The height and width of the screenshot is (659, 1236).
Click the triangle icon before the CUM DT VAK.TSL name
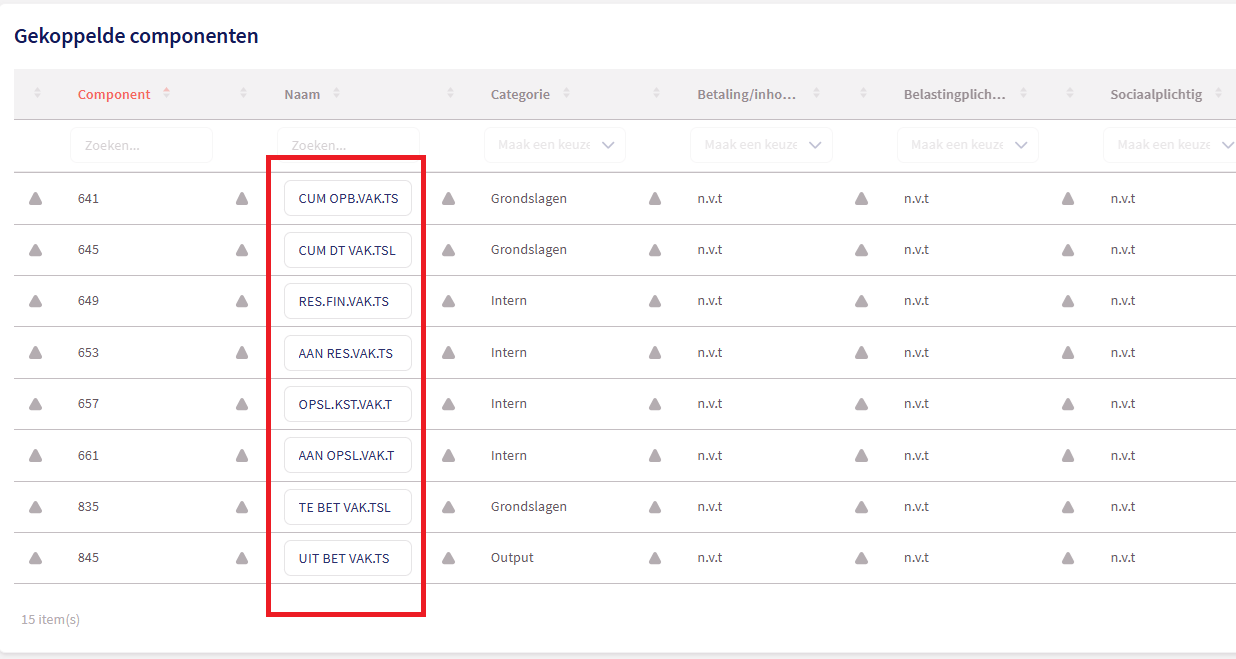click(x=242, y=250)
